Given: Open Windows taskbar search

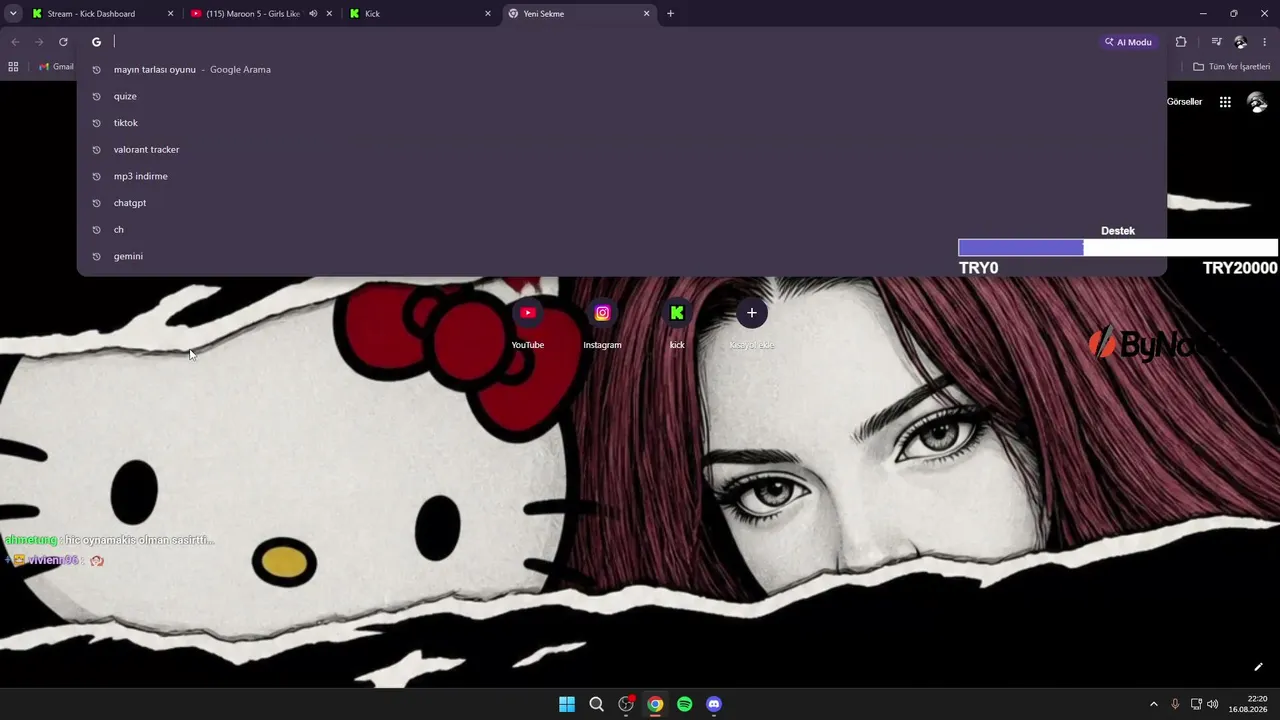Looking at the screenshot, I should (x=596, y=704).
